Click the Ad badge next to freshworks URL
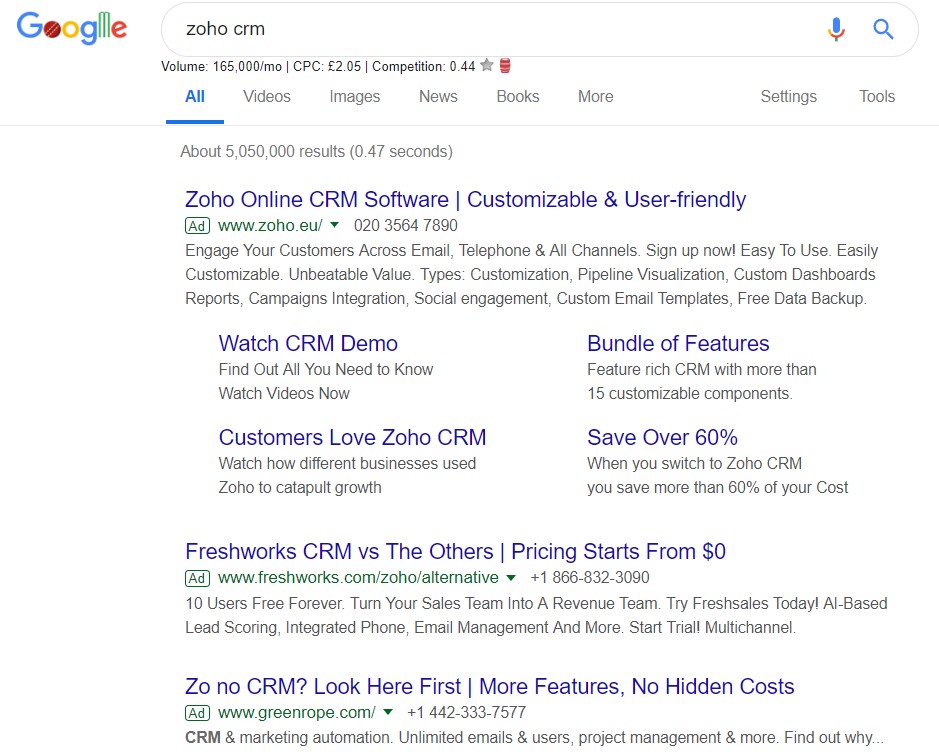Viewport: 939px width, 755px height. (197, 578)
